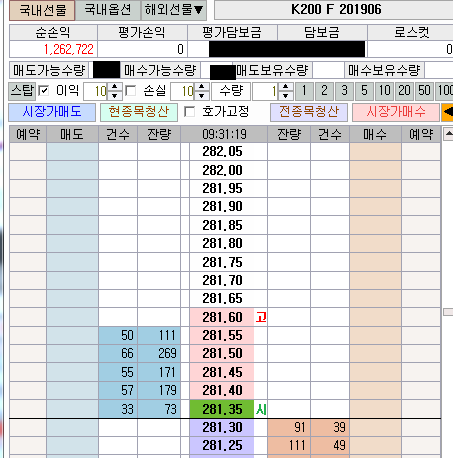Increase the 수량 quantity with the up arrow

point(285,87)
